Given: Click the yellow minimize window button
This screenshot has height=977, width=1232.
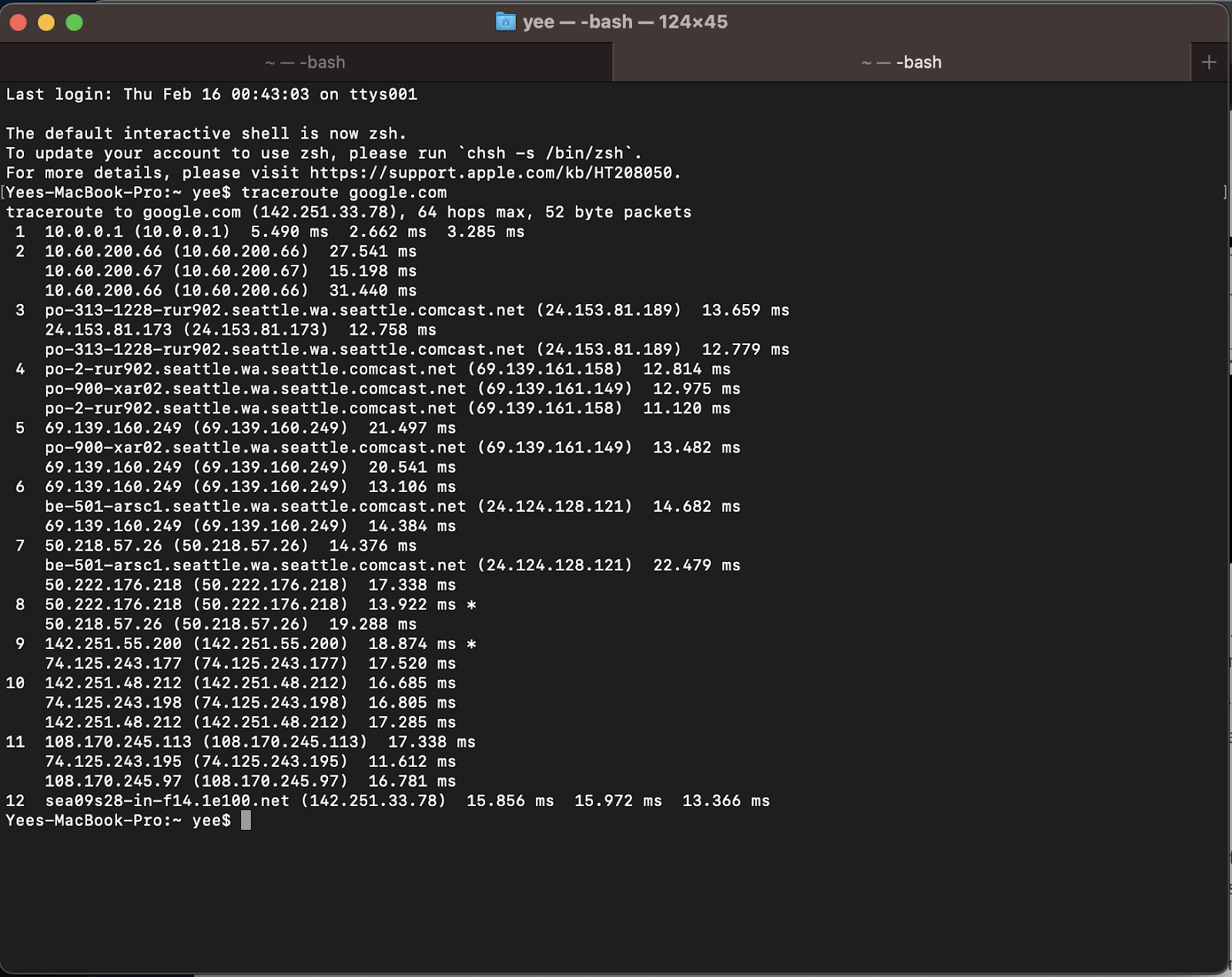Looking at the screenshot, I should point(46,22).
